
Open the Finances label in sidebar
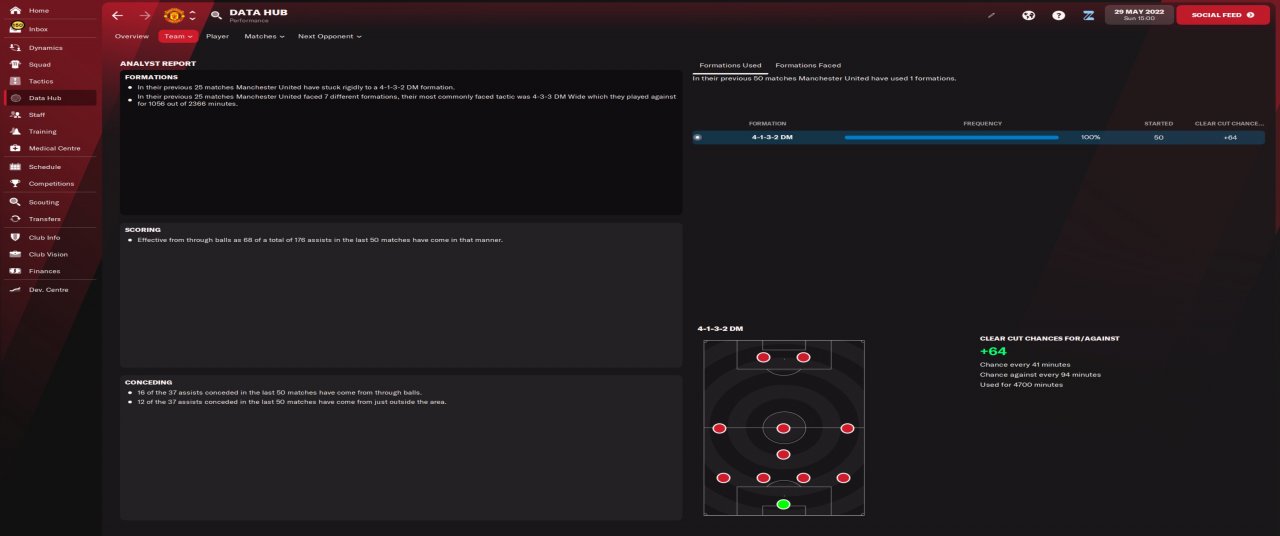[x=44, y=271]
